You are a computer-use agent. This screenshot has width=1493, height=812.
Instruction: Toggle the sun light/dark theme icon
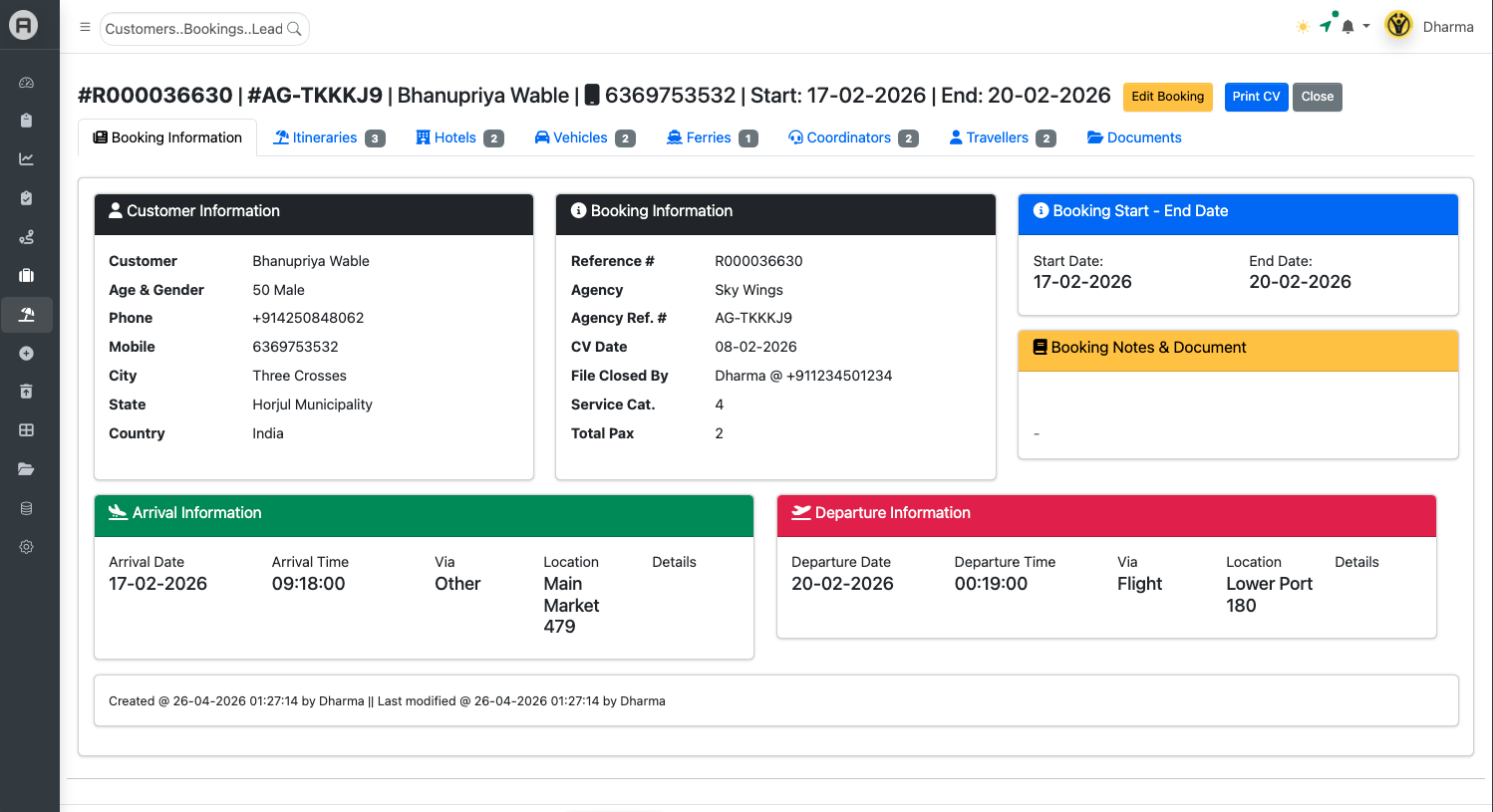(1303, 27)
